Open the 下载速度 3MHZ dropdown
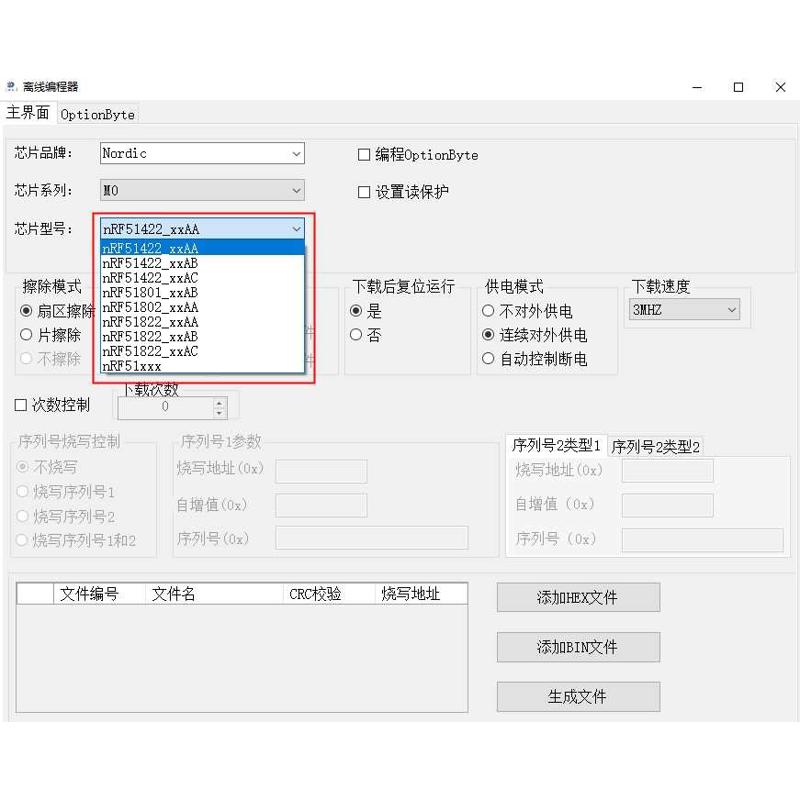The height and width of the screenshot is (800, 800). [x=684, y=310]
